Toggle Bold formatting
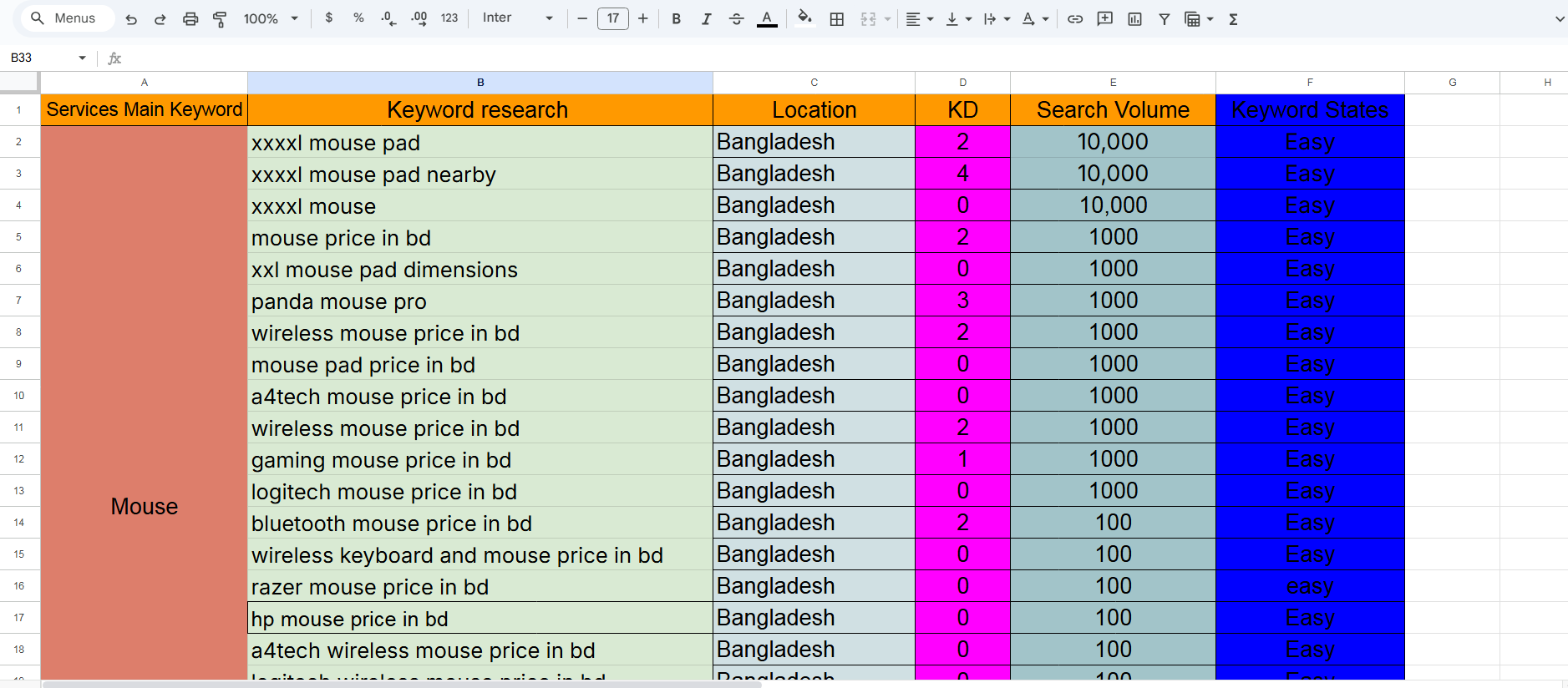This screenshot has width=1568, height=688. coord(676,19)
